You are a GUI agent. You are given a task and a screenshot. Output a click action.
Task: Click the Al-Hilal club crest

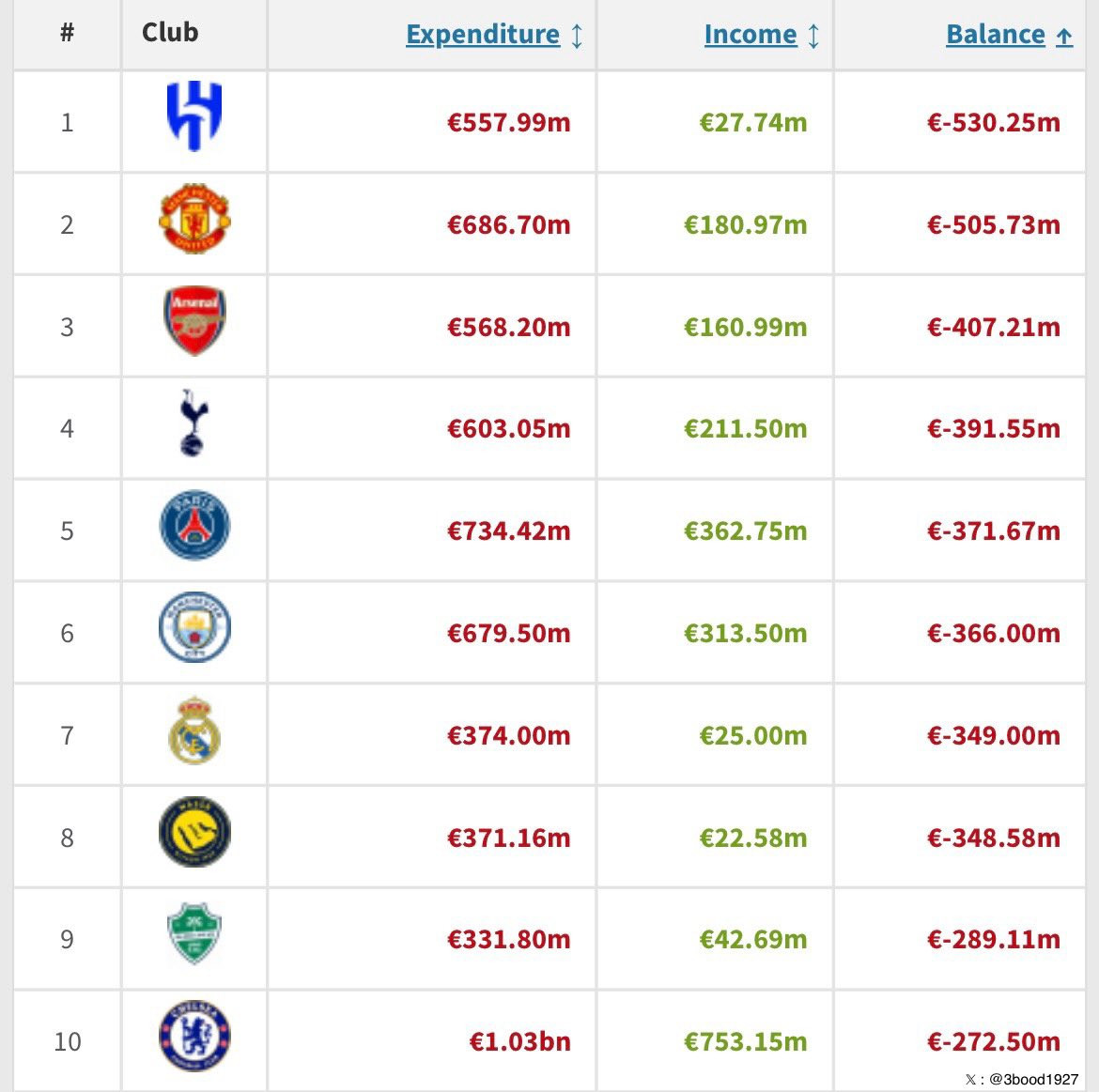[194, 117]
